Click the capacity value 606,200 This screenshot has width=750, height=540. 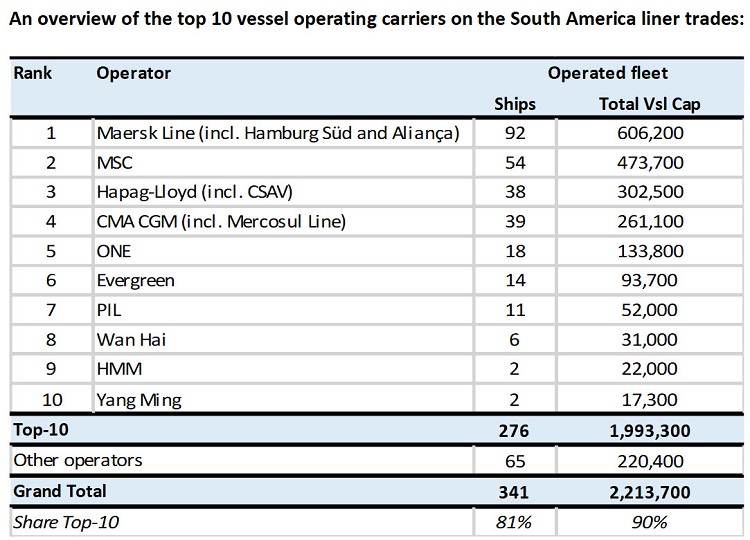coord(650,133)
